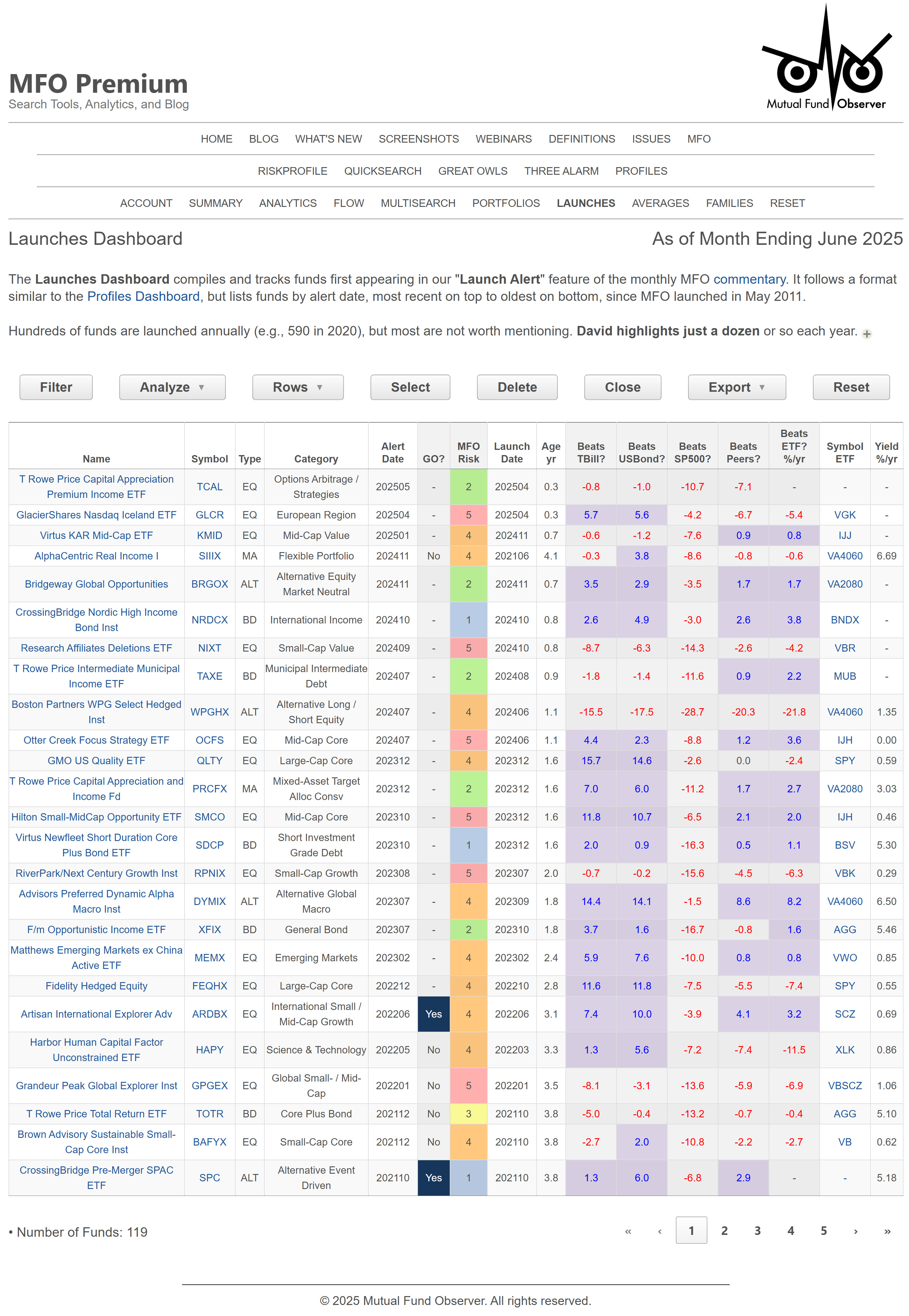Image resolution: width=909 pixels, height=1316 pixels.
Task: Click the Filter button
Action: [55, 387]
